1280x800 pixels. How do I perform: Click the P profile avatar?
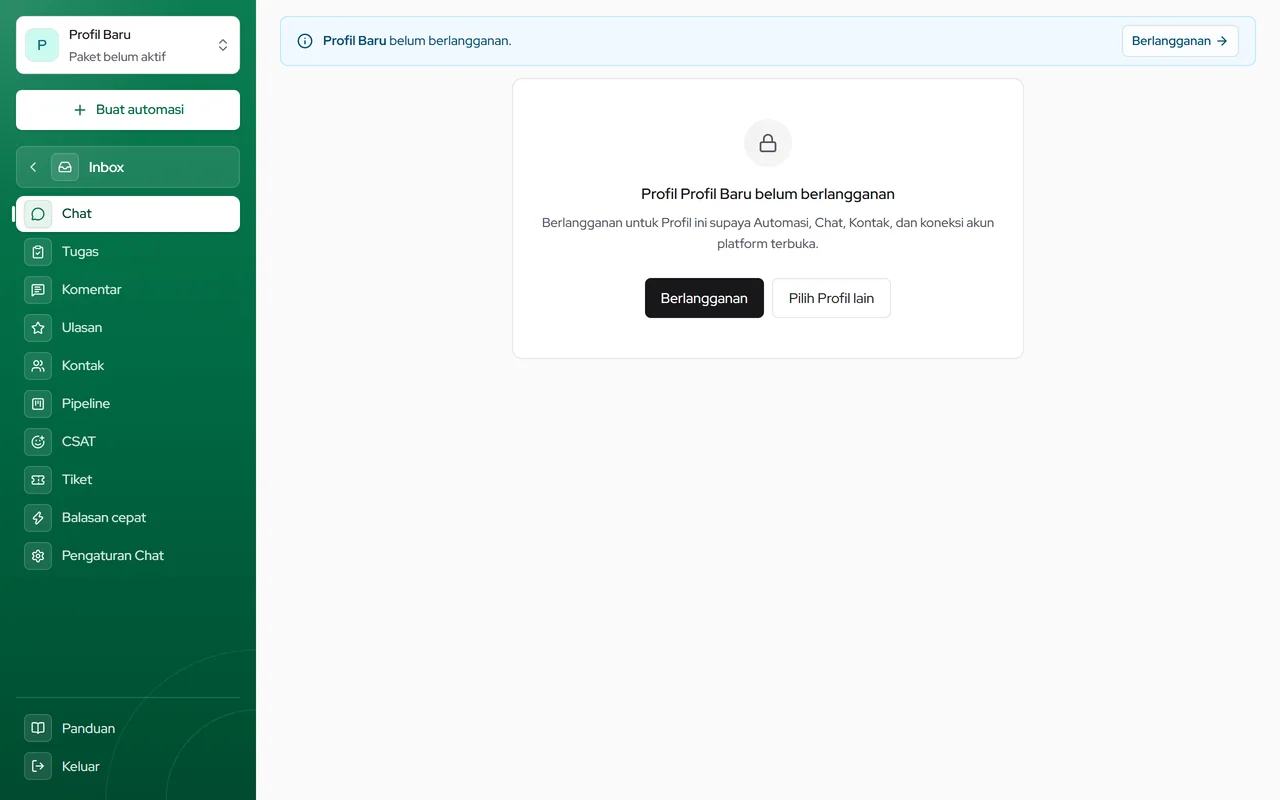click(42, 45)
